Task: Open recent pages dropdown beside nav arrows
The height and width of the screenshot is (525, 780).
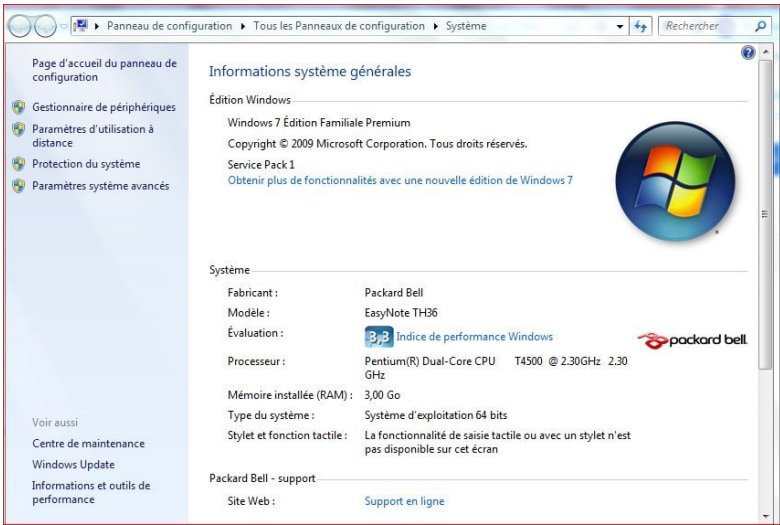Action: pos(63,26)
